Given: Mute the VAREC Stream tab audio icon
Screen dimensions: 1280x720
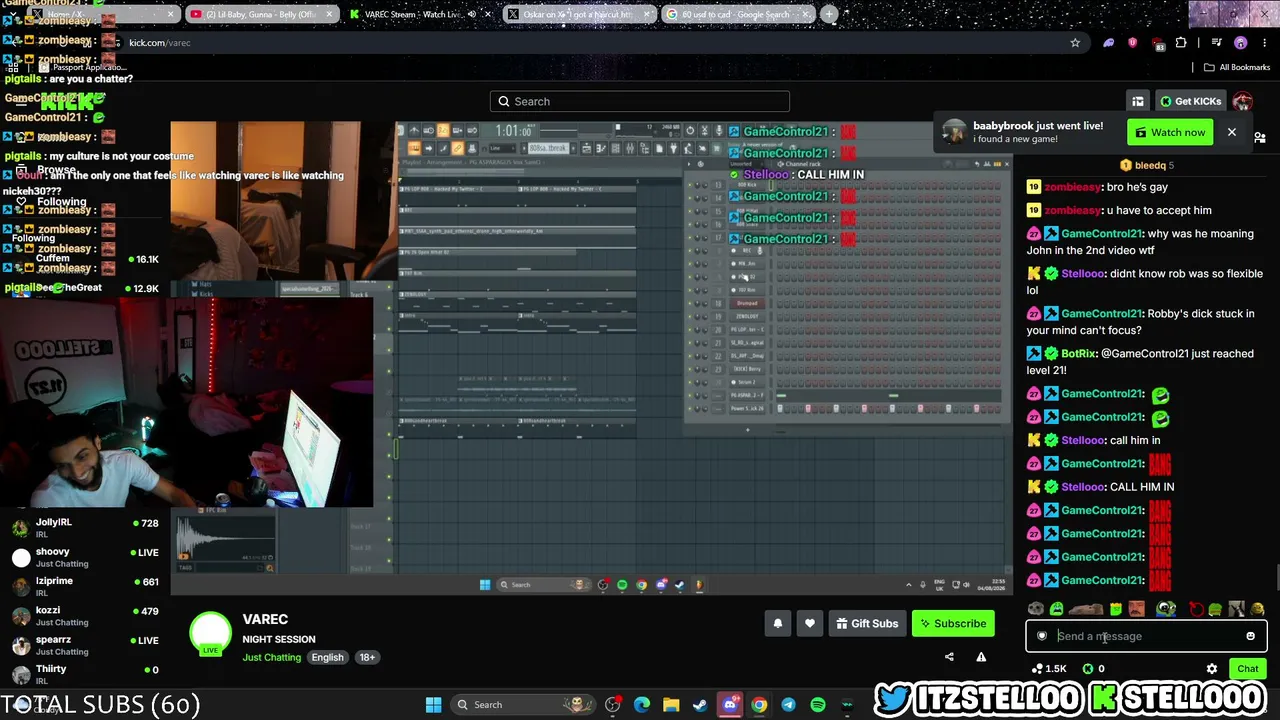Looking at the screenshot, I should (x=472, y=15).
